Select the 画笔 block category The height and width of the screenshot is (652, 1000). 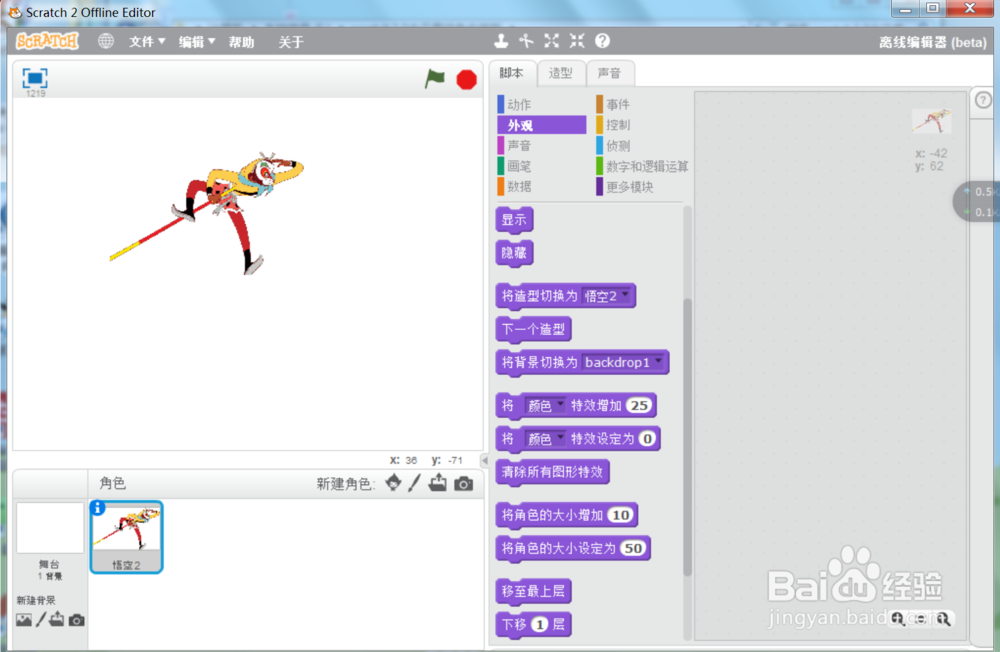[541, 167]
